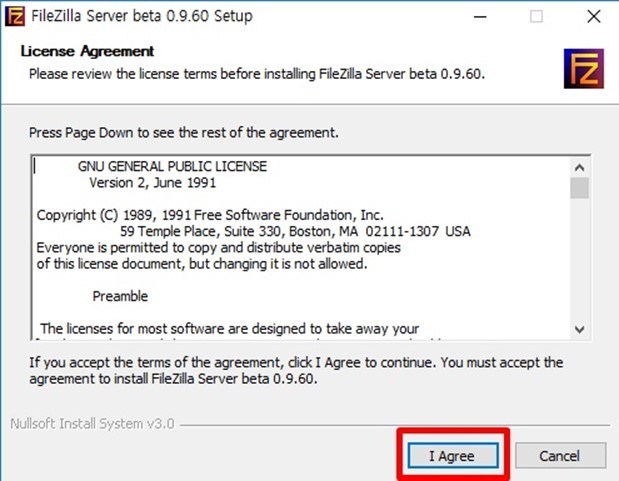Click 'Press Page Down to see the rest' text
The width and height of the screenshot is (619, 481).
pyautogui.click(x=184, y=133)
